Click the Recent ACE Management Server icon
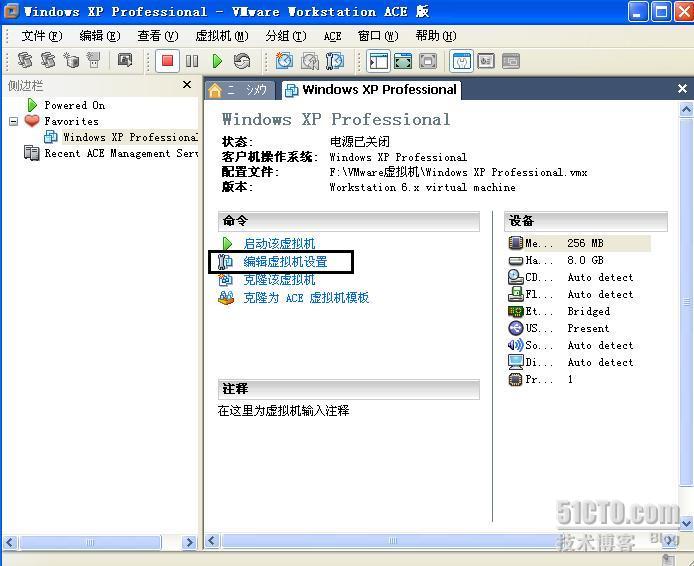Viewport: 694px width, 566px height. (x=31, y=153)
